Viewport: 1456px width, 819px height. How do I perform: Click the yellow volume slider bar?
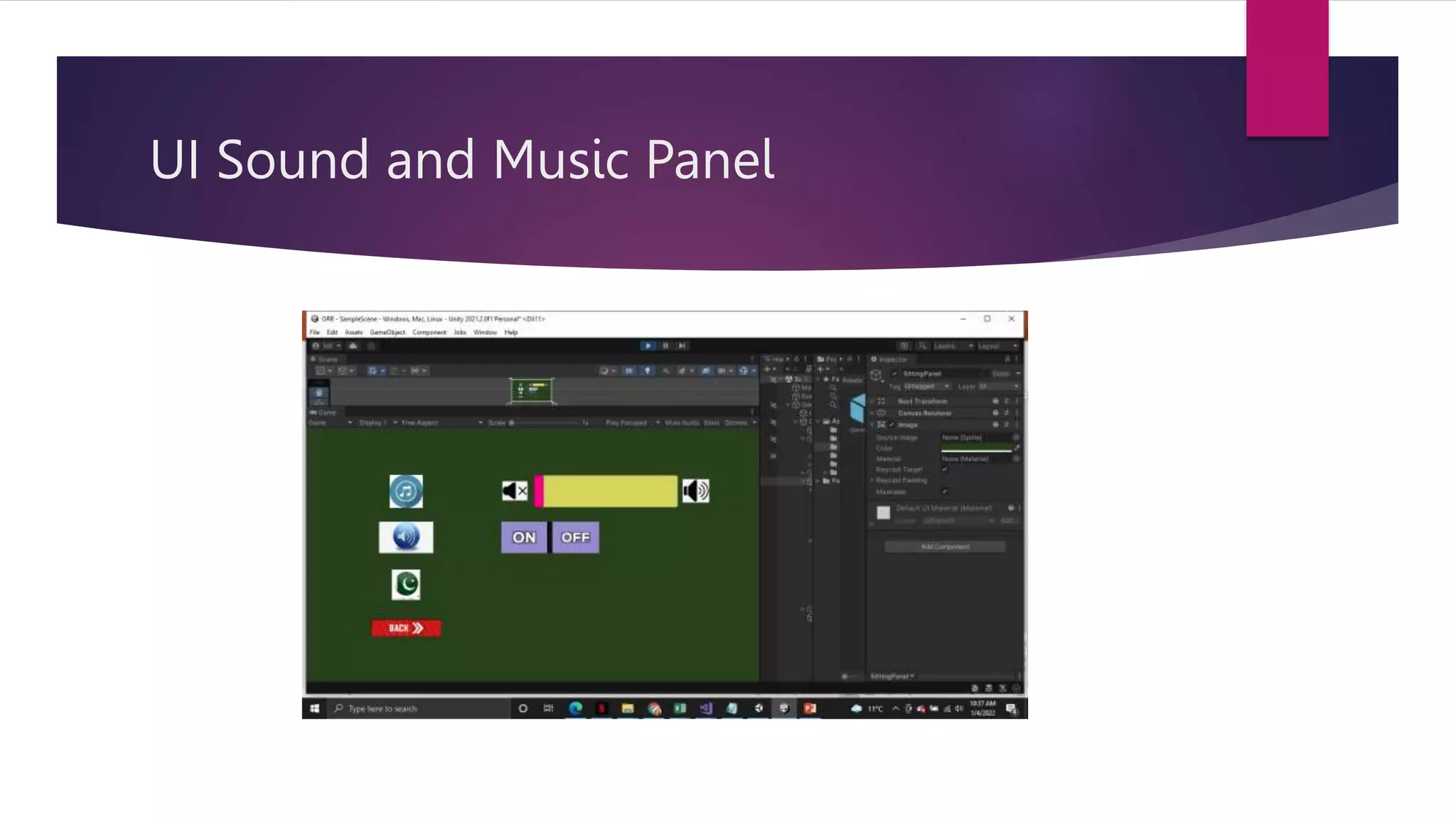click(610, 491)
